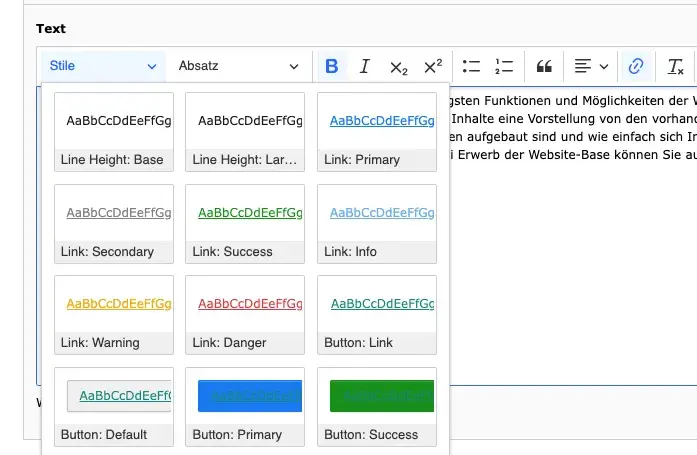Choose the Button: Primary style
The image size is (697, 455).
(245, 406)
